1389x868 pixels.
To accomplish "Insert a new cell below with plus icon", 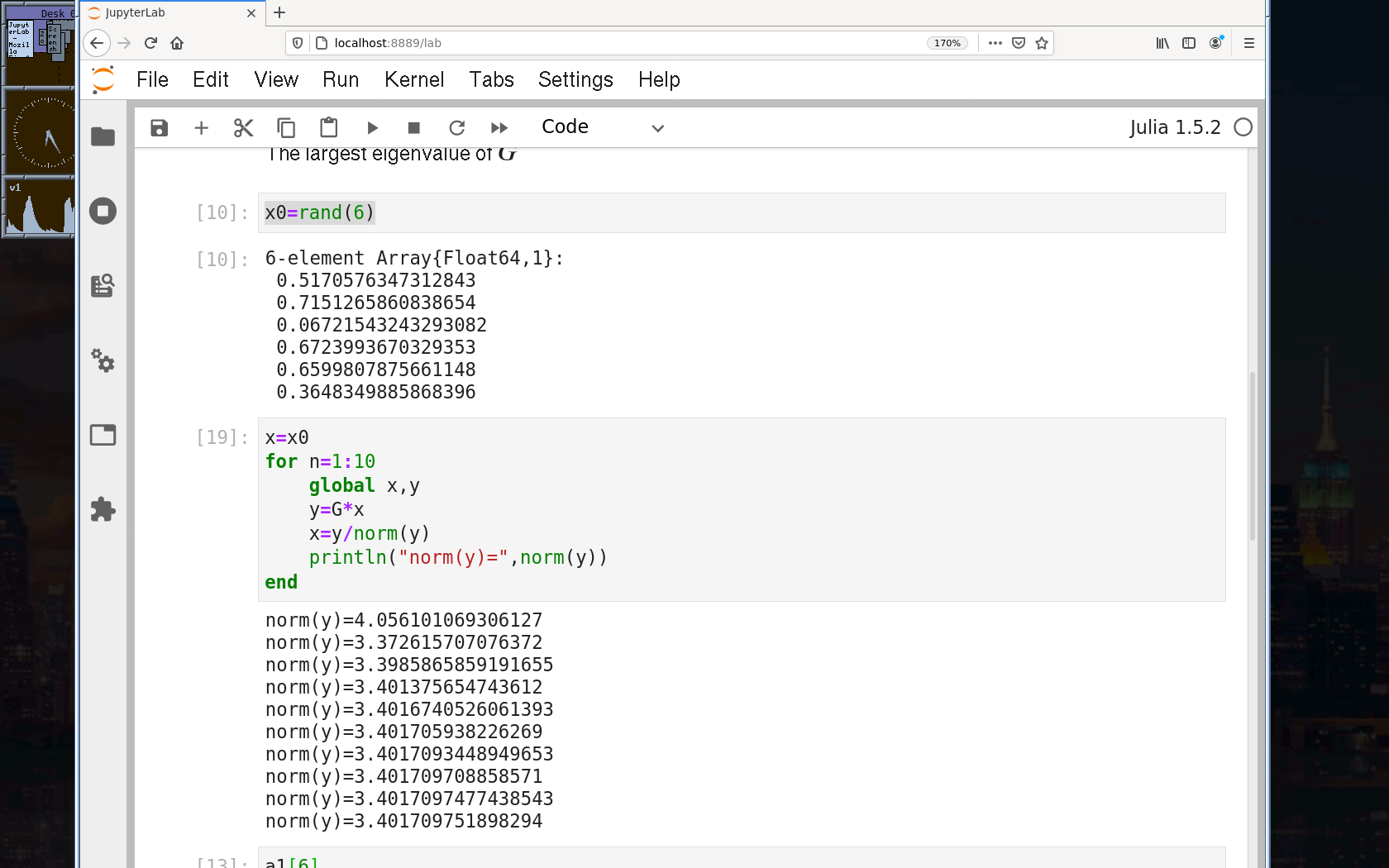I will 201,128.
